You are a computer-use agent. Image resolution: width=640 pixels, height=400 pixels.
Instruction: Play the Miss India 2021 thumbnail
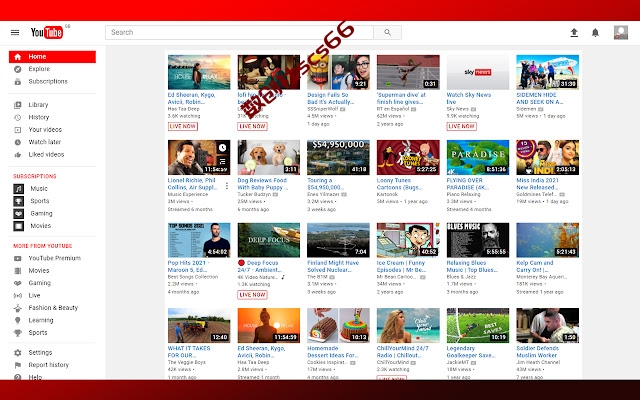(547, 157)
